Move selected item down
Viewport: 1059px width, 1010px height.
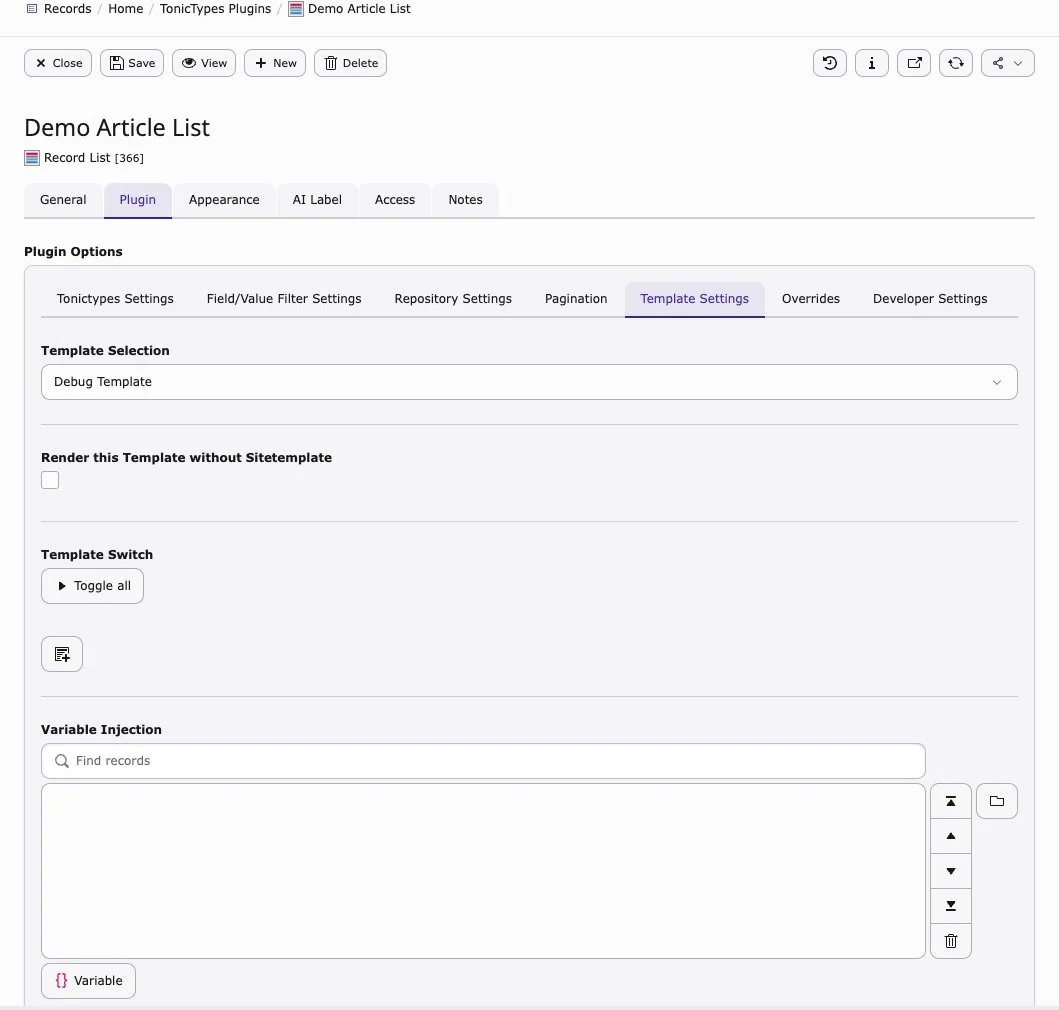tap(950, 871)
